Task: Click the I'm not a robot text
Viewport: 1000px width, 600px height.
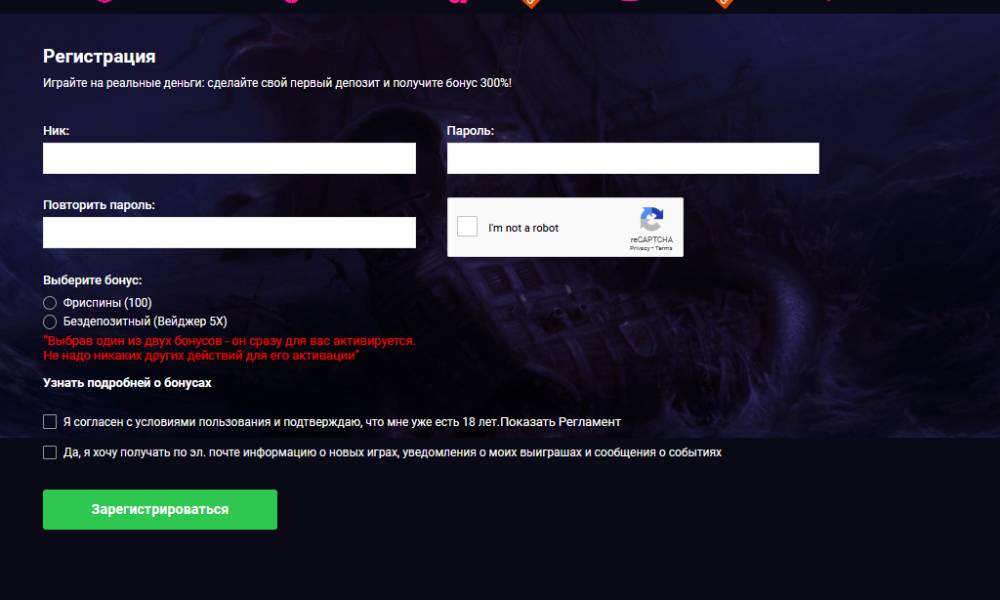Action: click(523, 228)
